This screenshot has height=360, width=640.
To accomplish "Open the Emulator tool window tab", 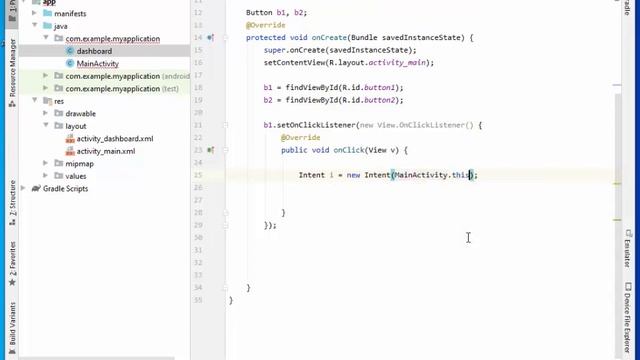I will 628,248.
